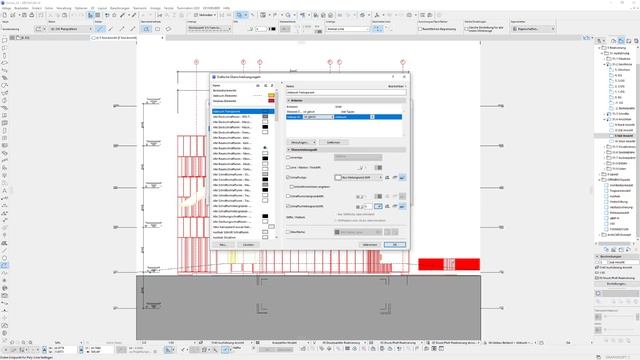Click the Neu... button in the dialog
This screenshot has width=640, height=360.
[x=223, y=244]
